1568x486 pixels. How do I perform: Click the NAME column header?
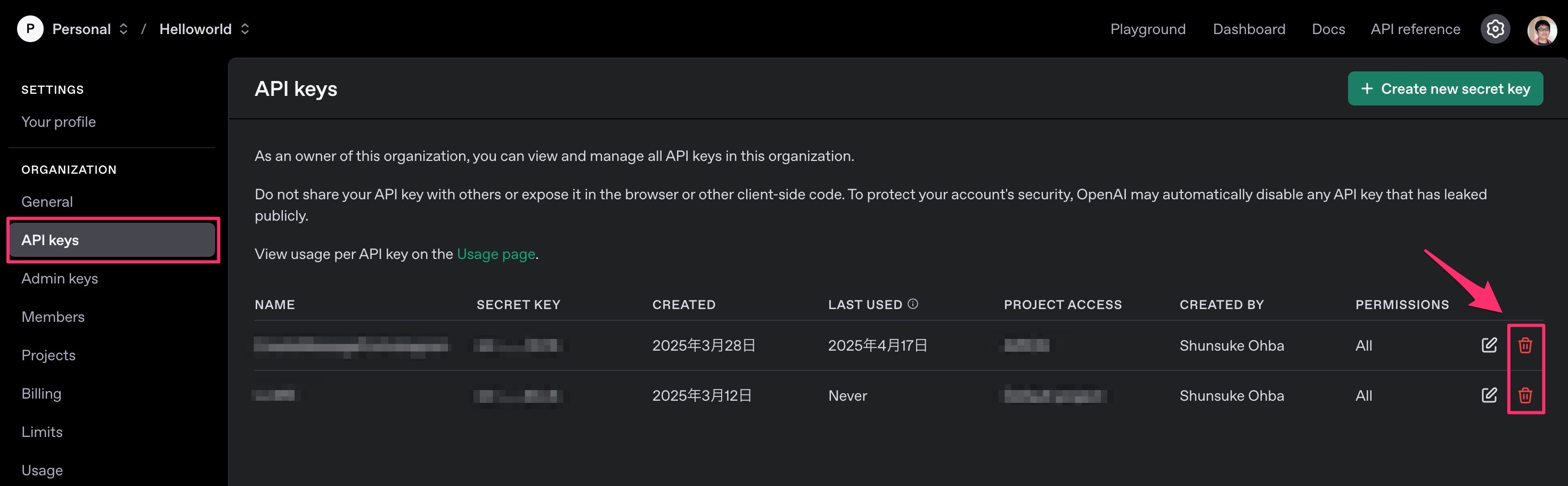point(274,304)
